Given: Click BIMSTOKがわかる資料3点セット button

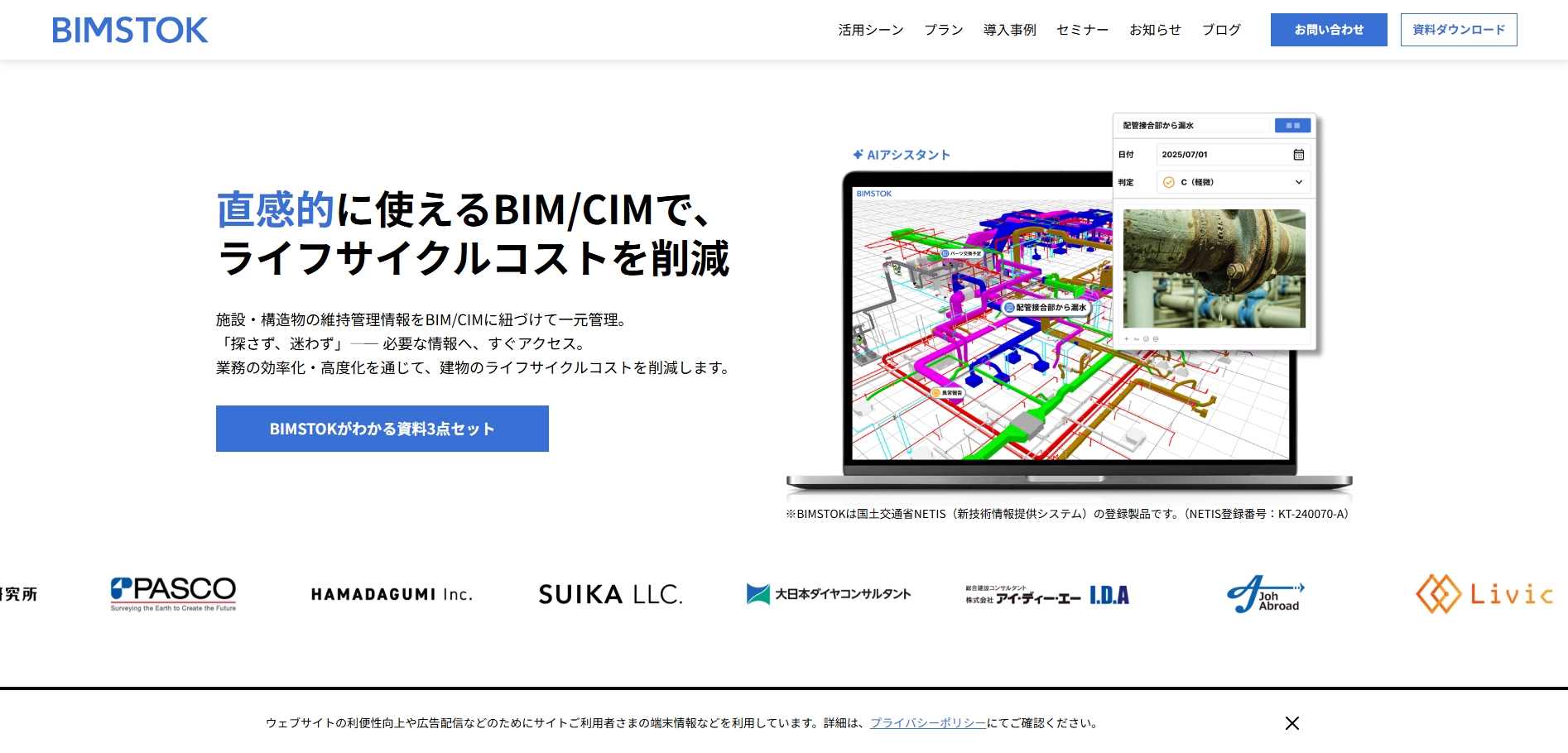Looking at the screenshot, I should tap(382, 429).
